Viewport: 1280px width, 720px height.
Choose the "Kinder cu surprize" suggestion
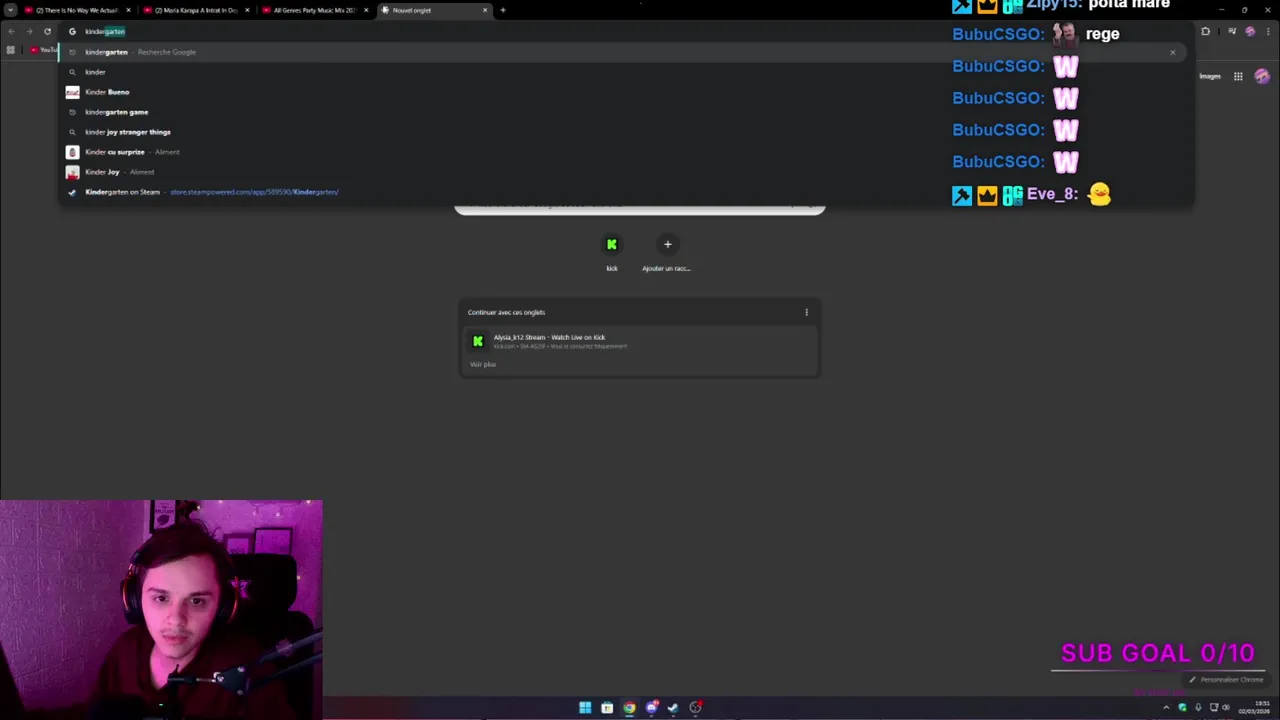tap(620, 152)
